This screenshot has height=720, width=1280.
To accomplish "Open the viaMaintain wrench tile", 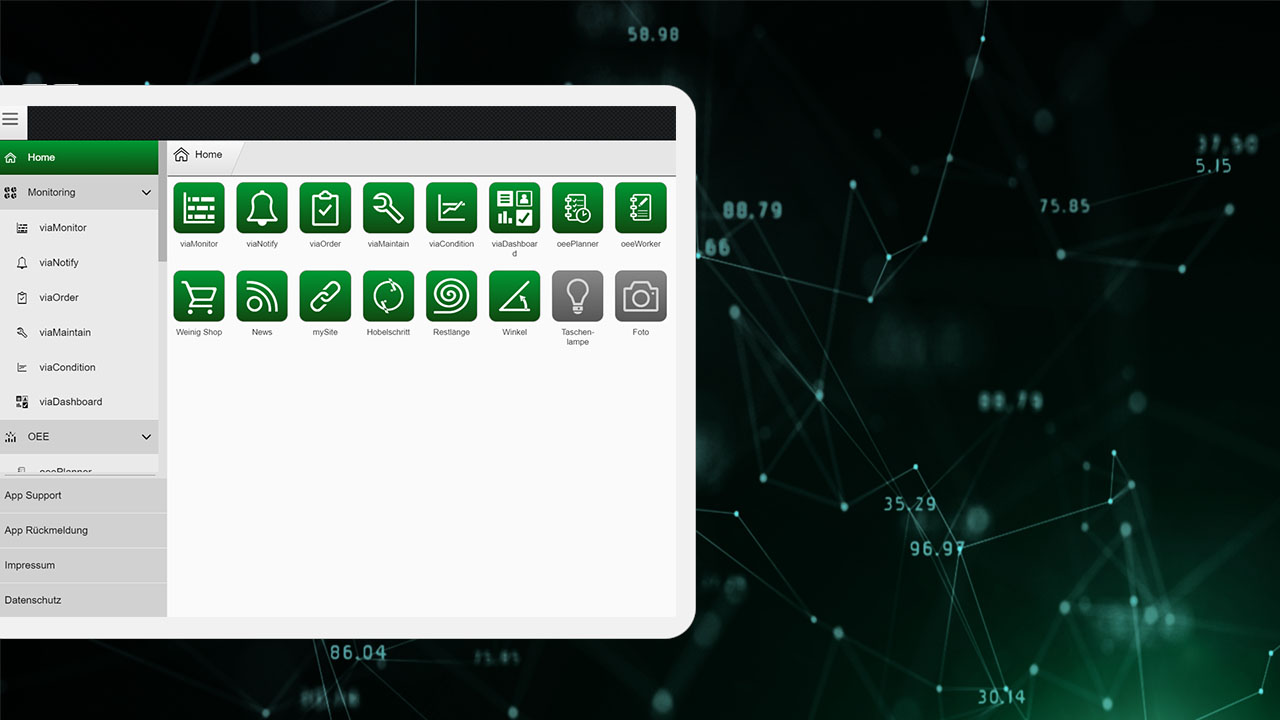I will click(388, 208).
